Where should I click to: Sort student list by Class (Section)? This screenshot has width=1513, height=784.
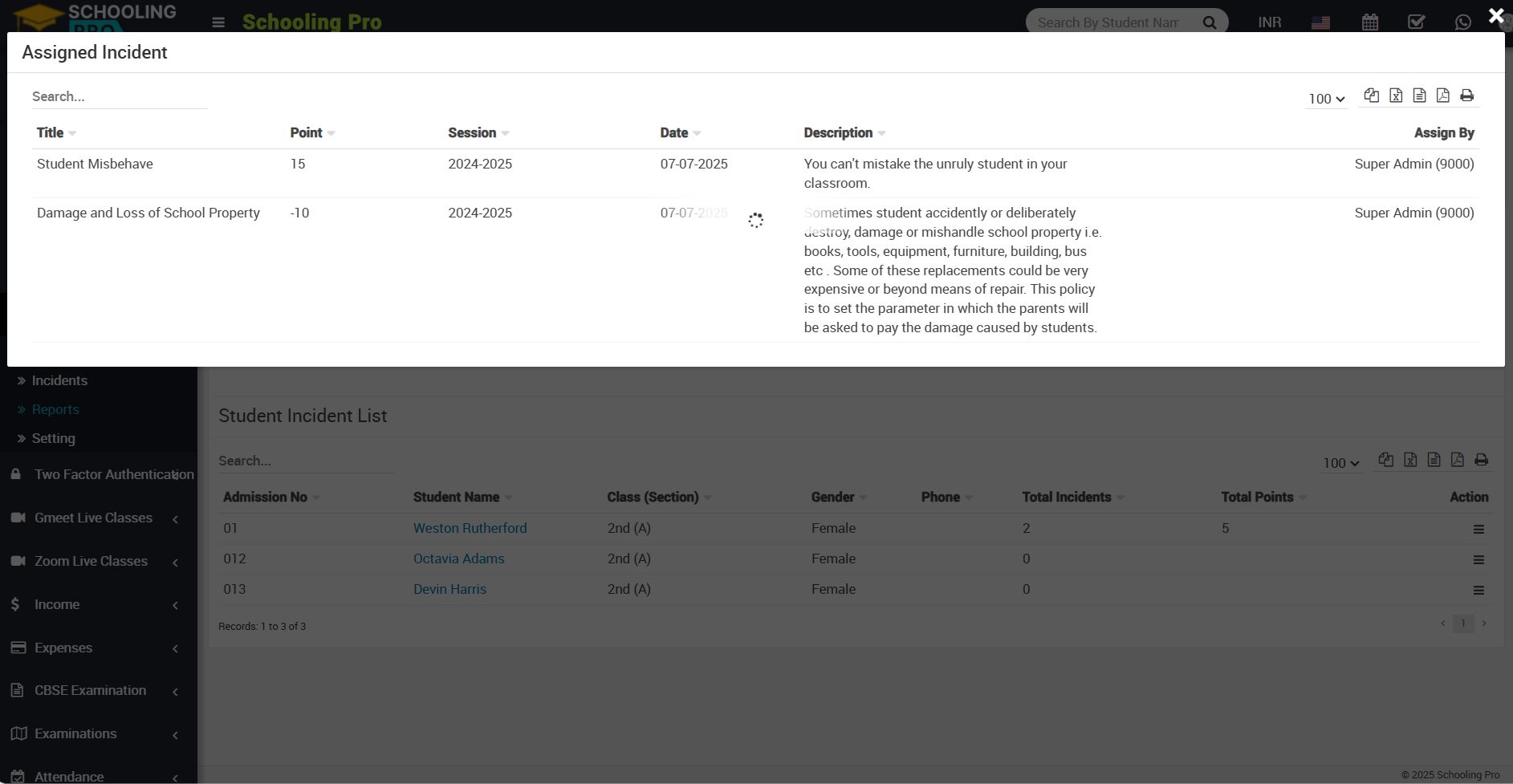[659, 497]
